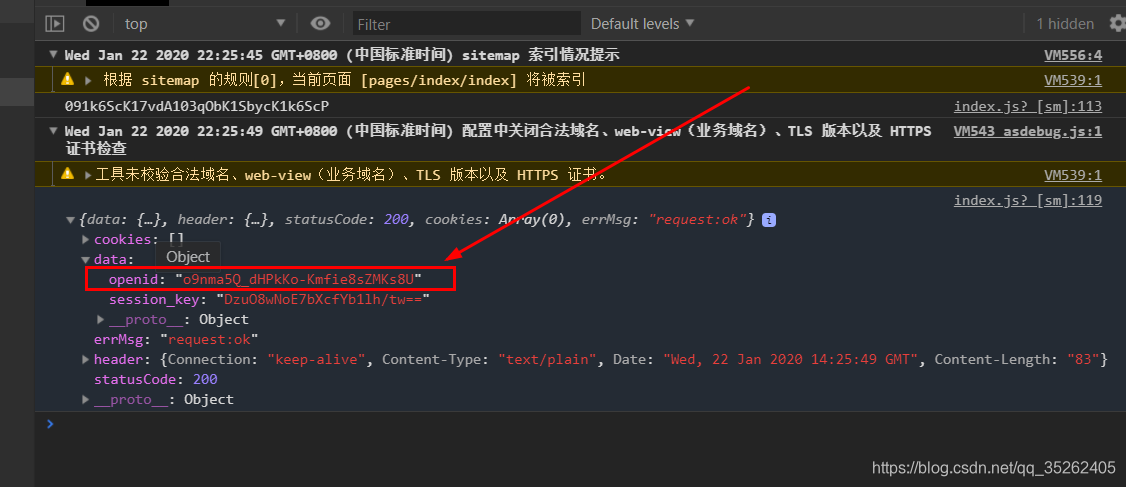Expand the last __proto__: Object entry

pyautogui.click(x=85, y=399)
